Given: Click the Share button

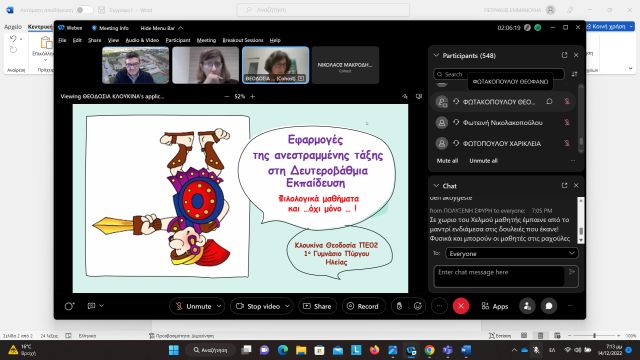Looking at the screenshot, I should tap(317, 306).
